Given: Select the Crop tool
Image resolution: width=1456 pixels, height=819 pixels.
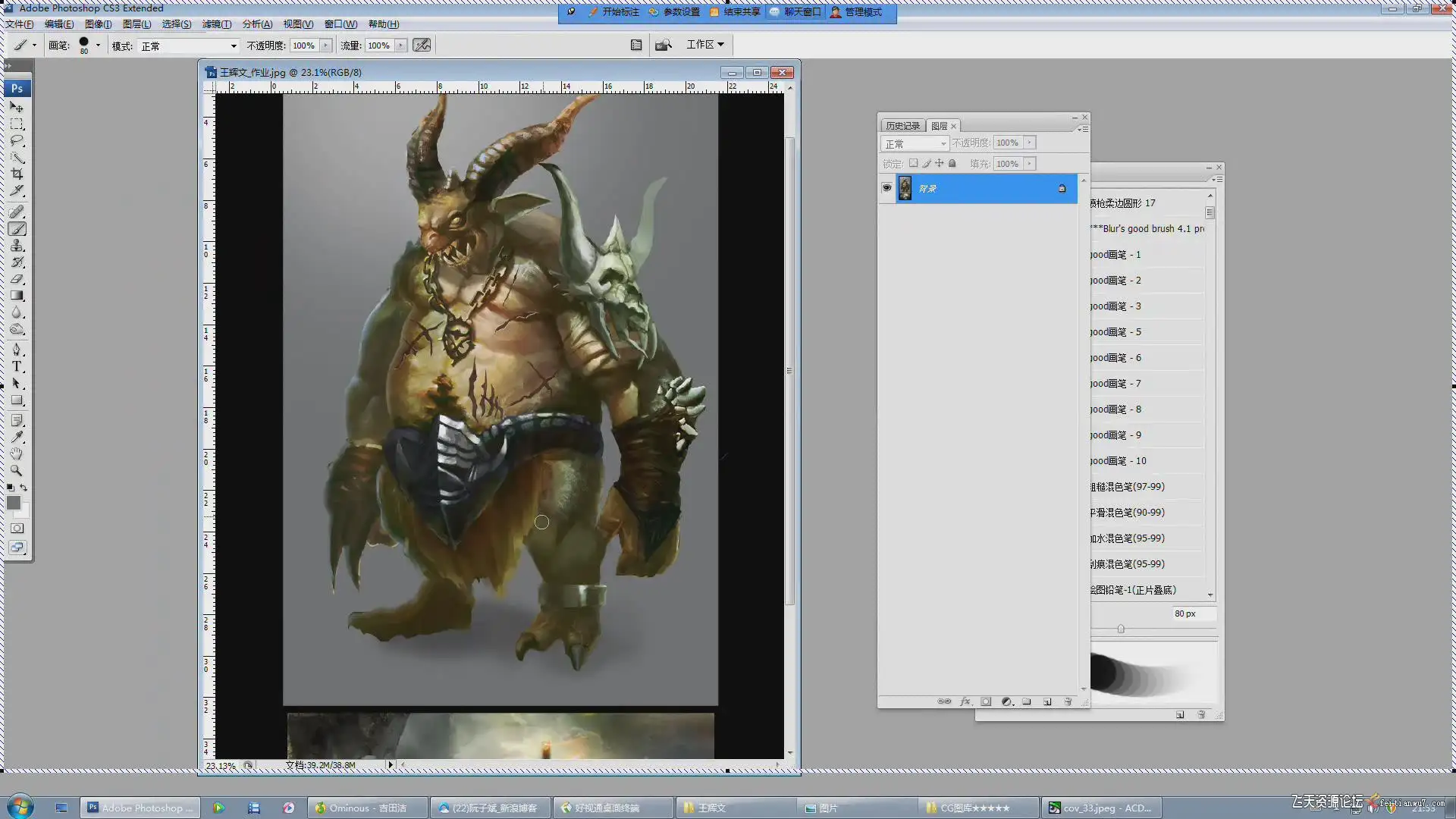Looking at the screenshot, I should click(17, 174).
